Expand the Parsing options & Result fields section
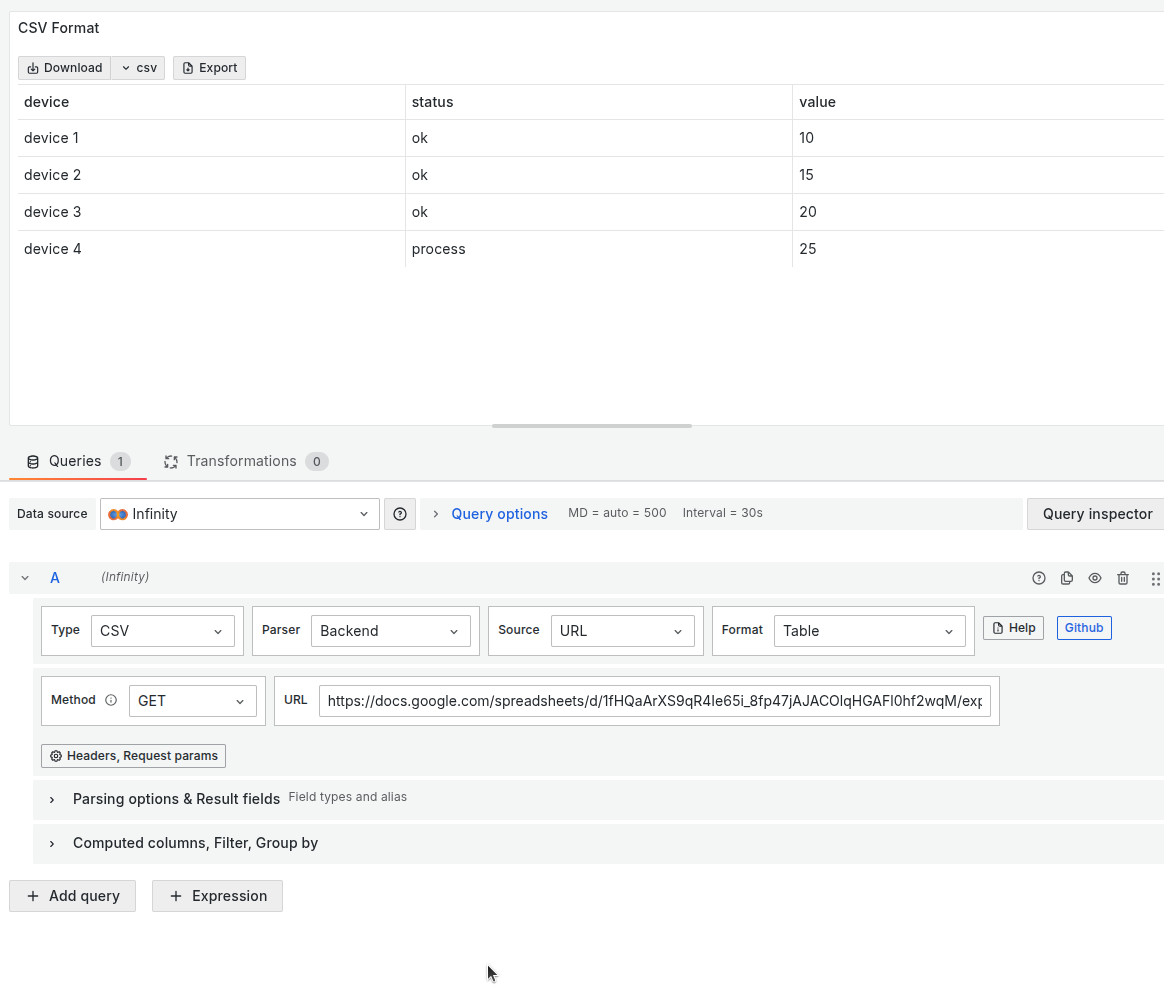Image resolution: width=1164 pixels, height=987 pixels. (176, 799)
